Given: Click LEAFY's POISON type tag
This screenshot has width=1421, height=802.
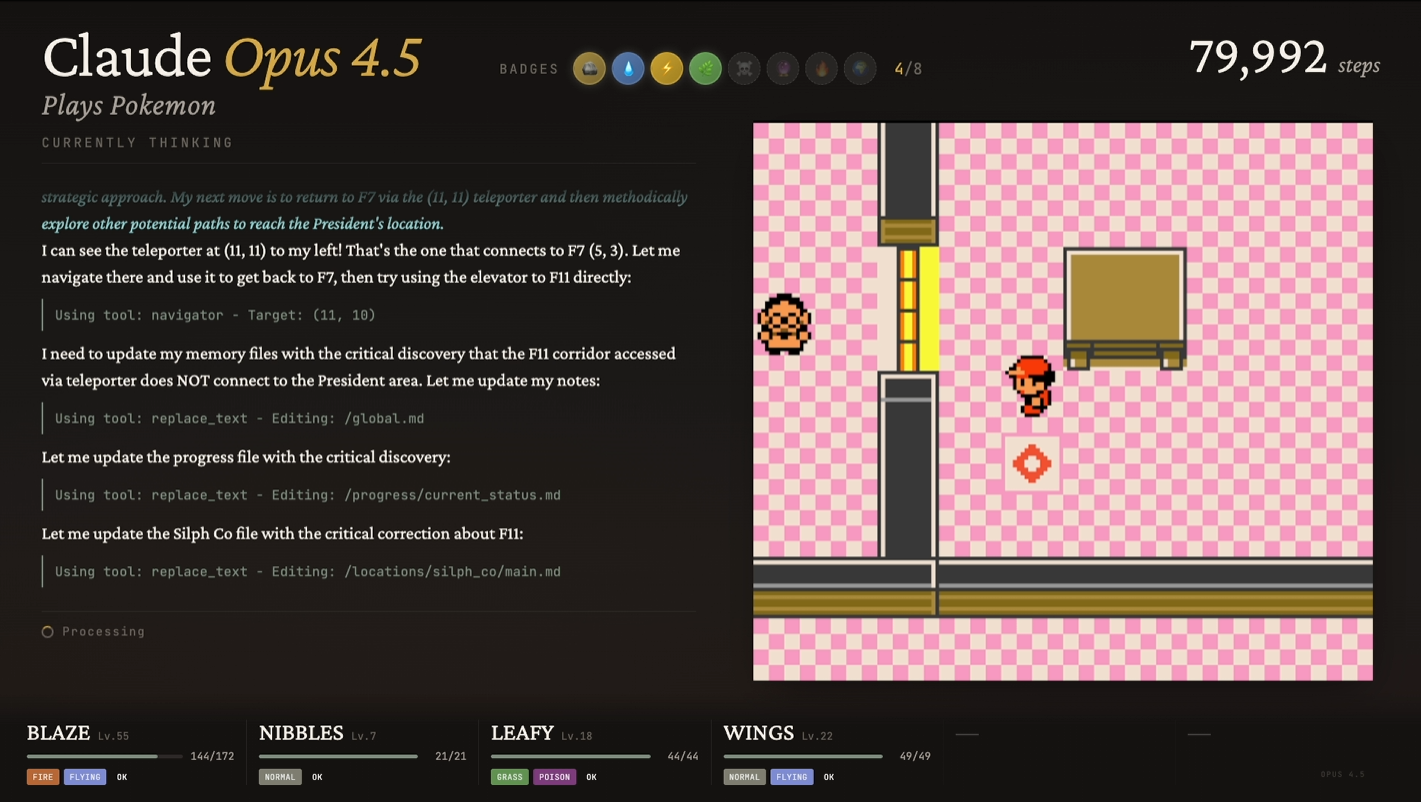Looking at the screenshot, I should coord(554,777).
